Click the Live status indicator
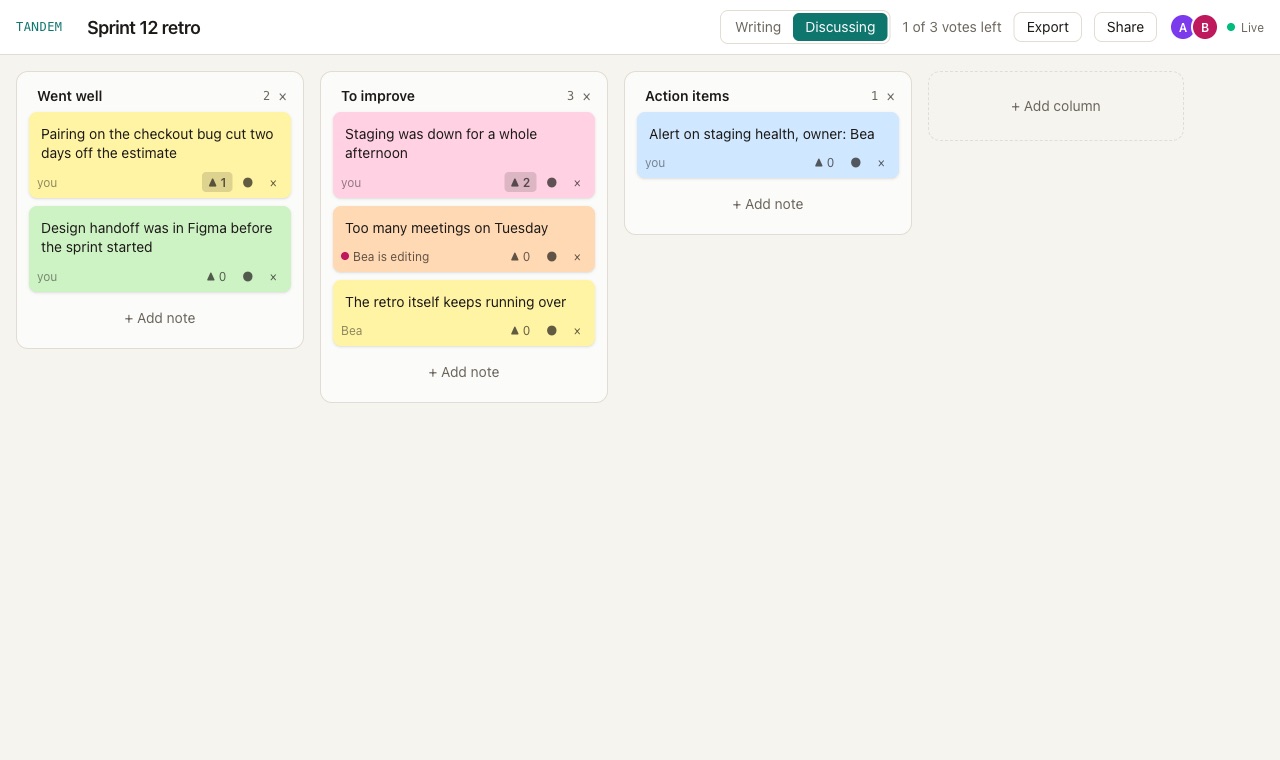Screen dimensions: 1280x760 click(1245, 28)
